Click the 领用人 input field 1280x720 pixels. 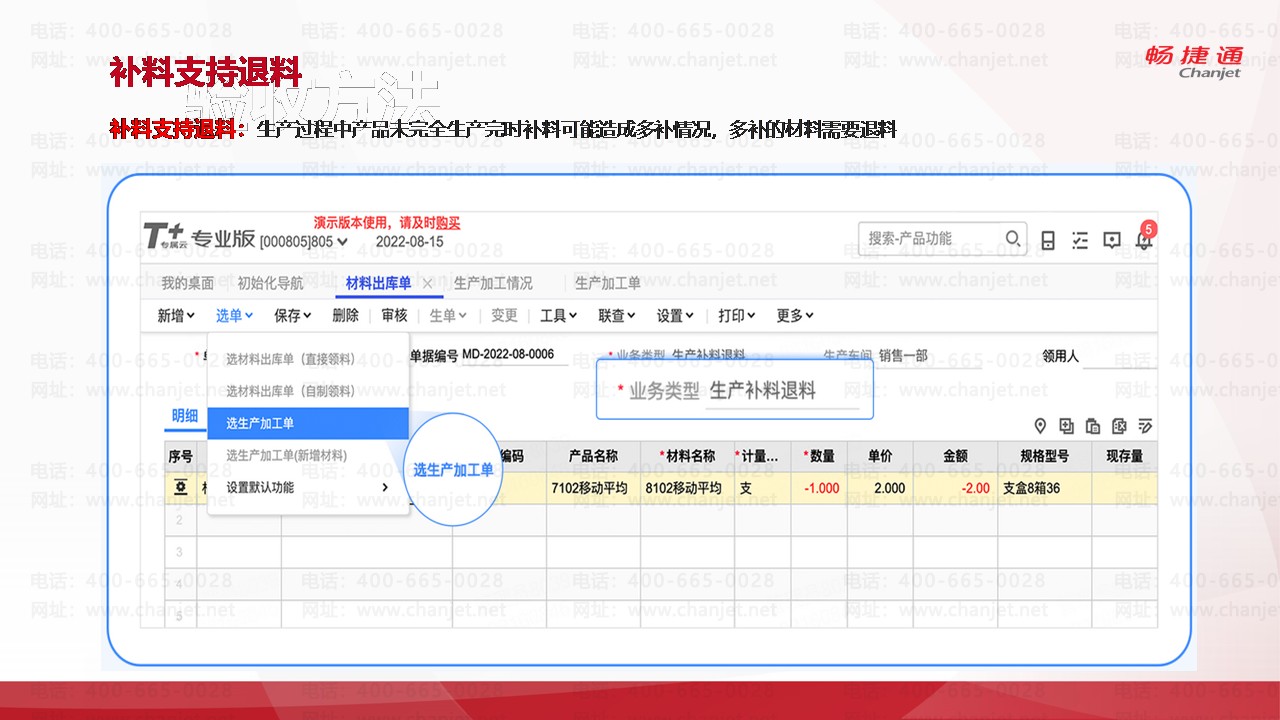(1118, 357)
